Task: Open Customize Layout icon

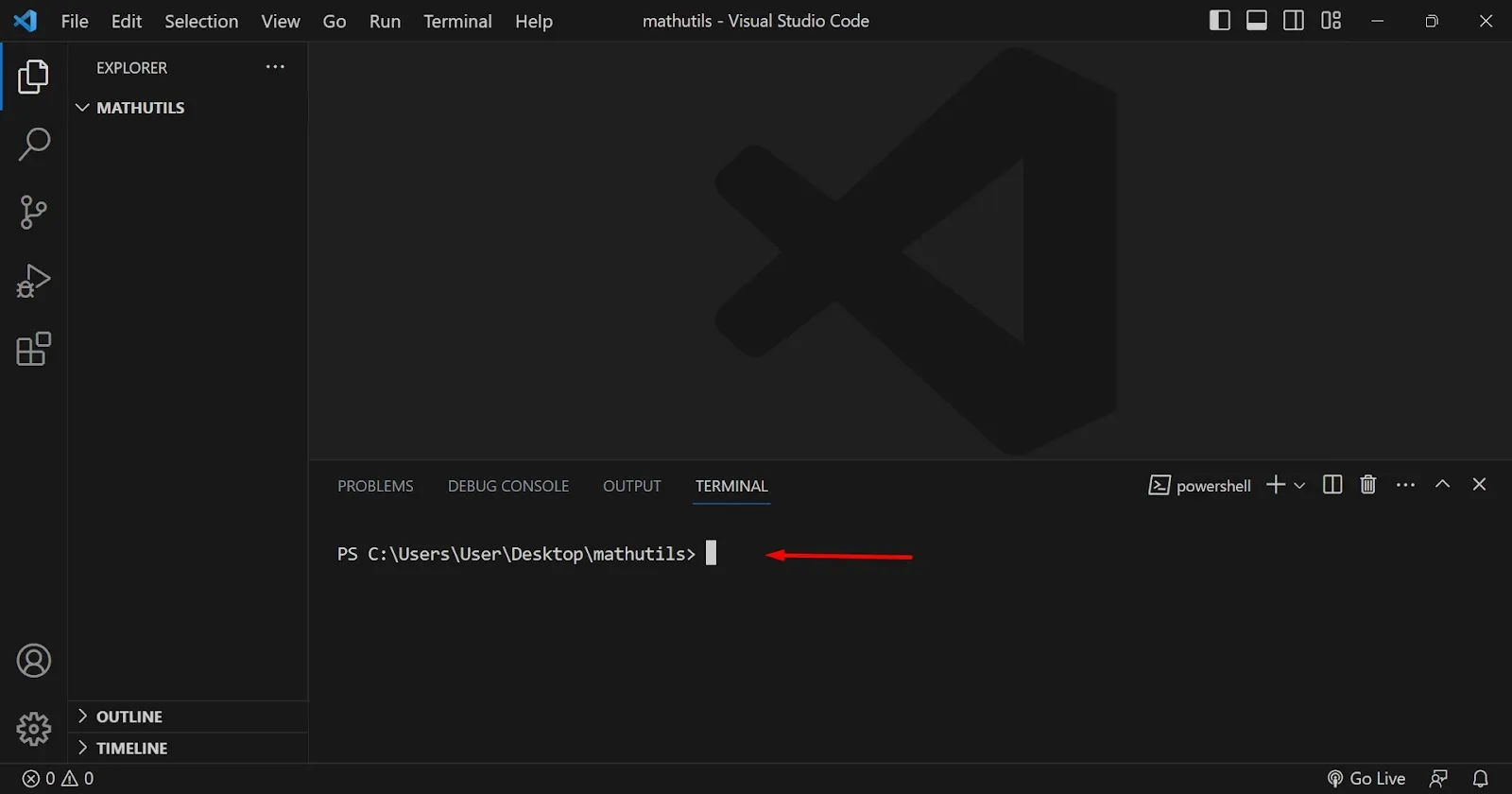Action: (1331, 21)
